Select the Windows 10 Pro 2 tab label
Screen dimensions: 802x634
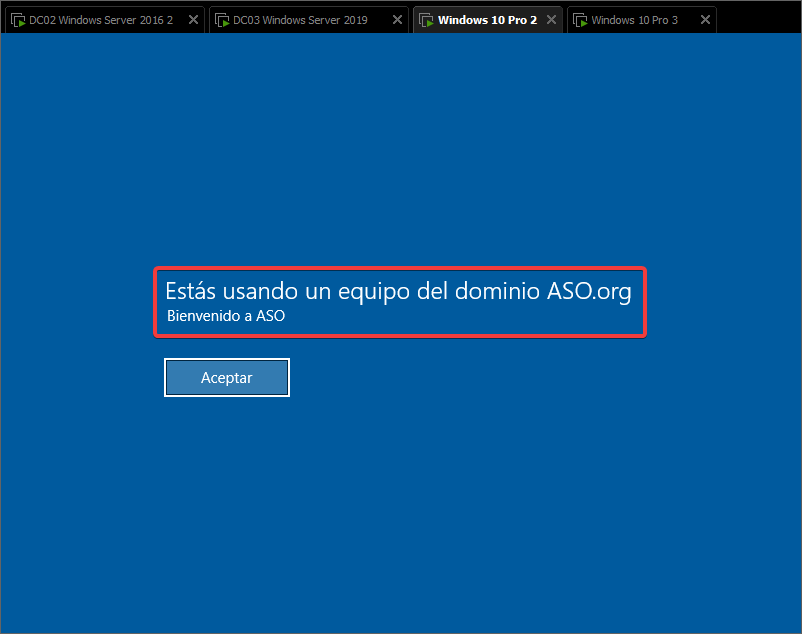[487, 20]
